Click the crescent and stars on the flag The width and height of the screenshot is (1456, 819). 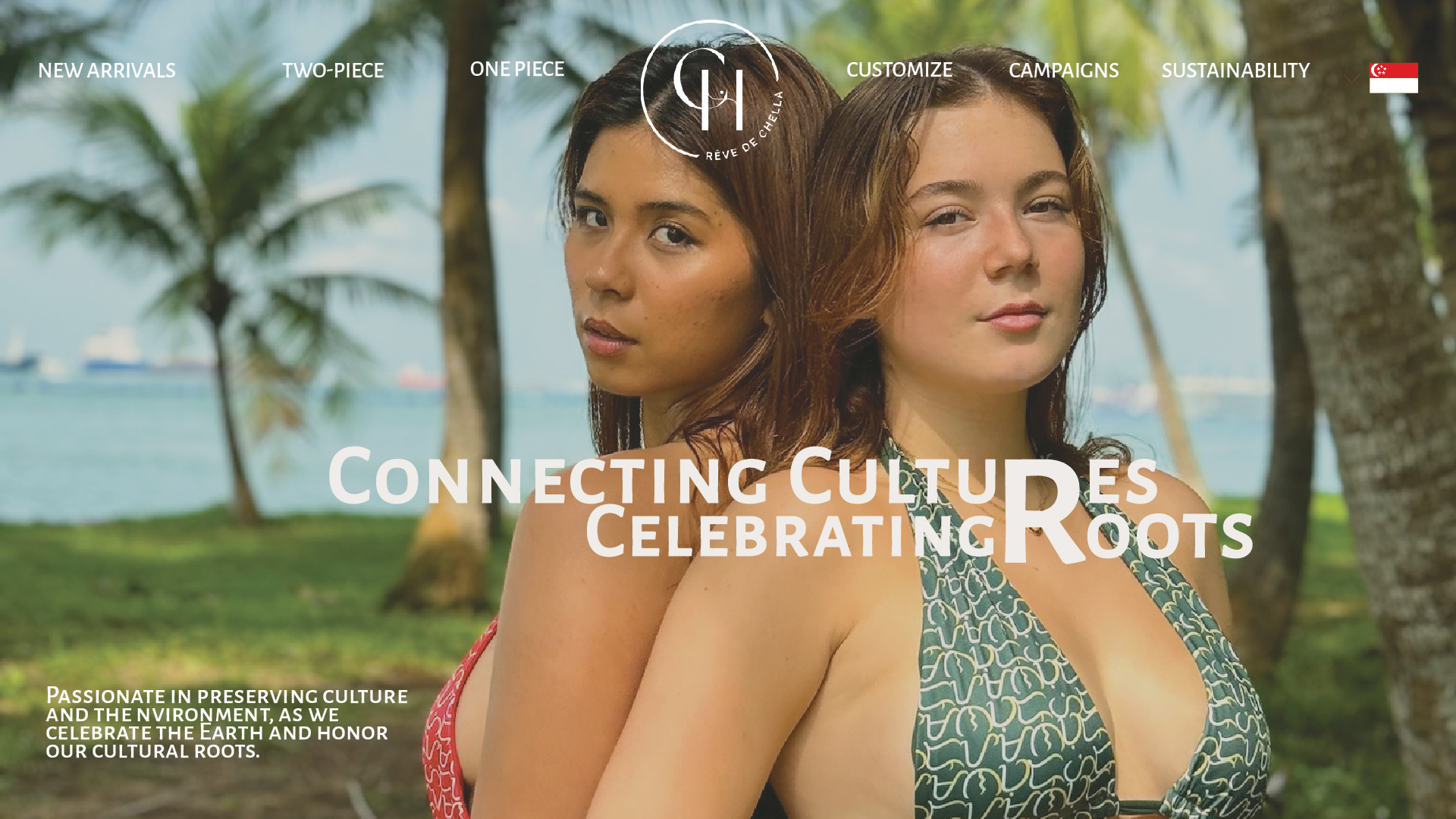point(1379,70)
